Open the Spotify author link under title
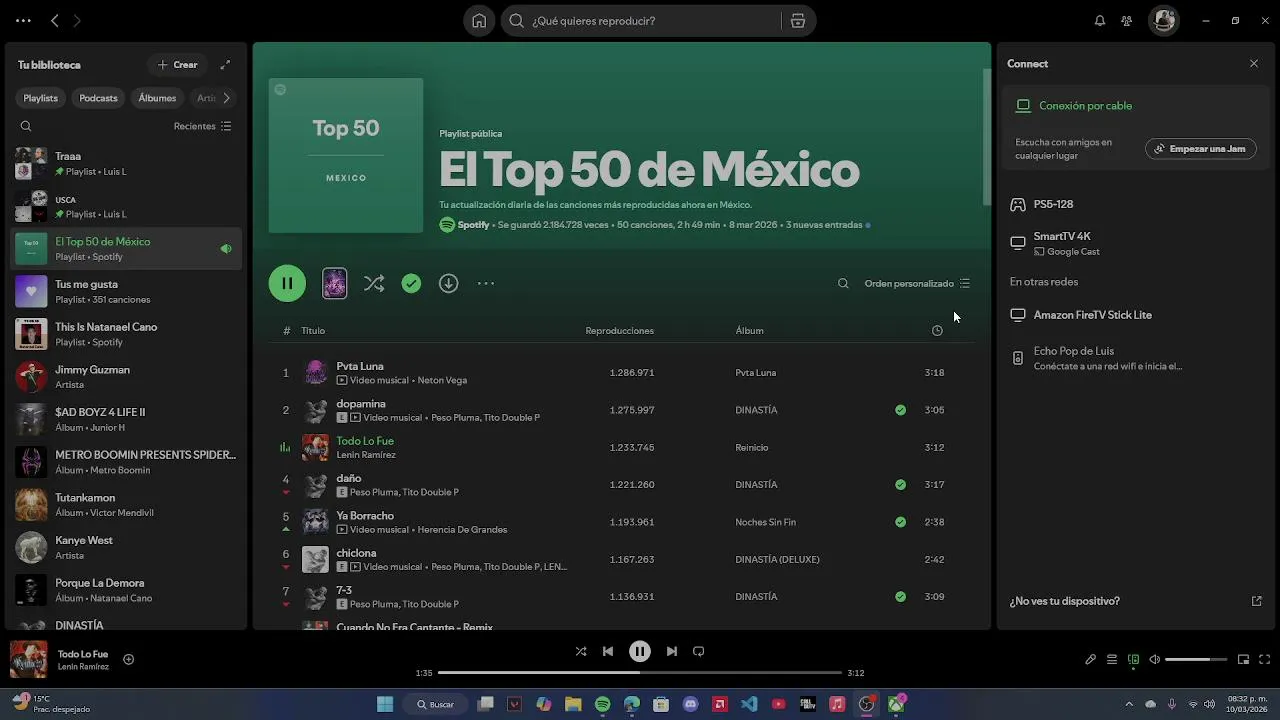 [x=473, y=225]
